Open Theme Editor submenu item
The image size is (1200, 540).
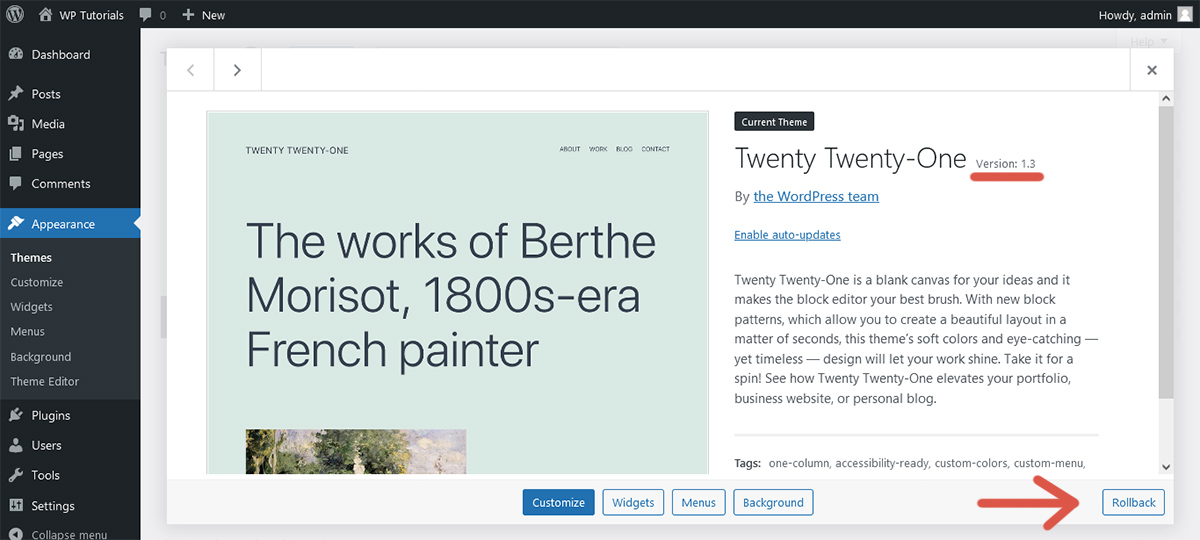click(x=45, y=381)
